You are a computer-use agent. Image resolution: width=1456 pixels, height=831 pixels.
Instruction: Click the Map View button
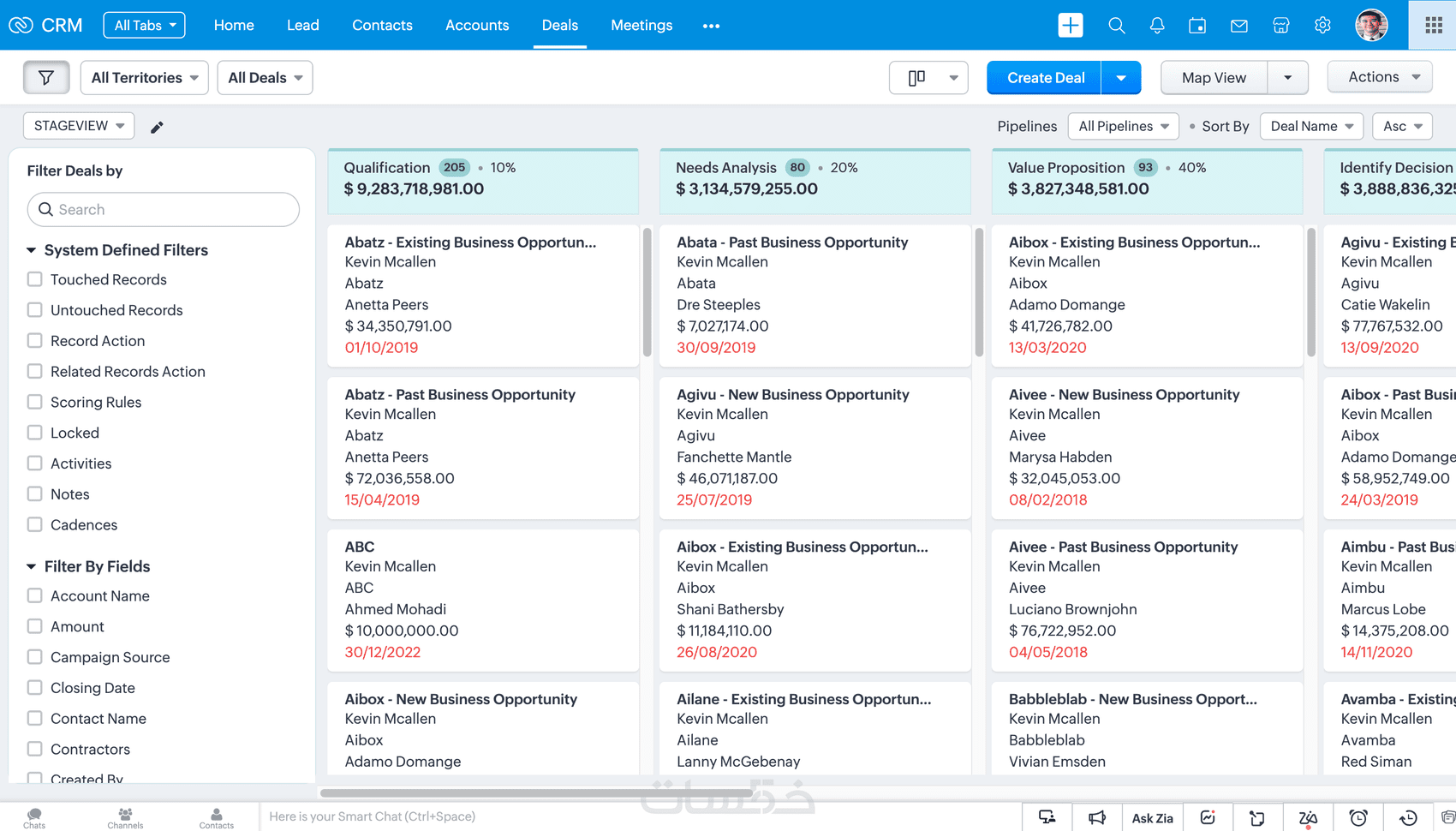1214,78
